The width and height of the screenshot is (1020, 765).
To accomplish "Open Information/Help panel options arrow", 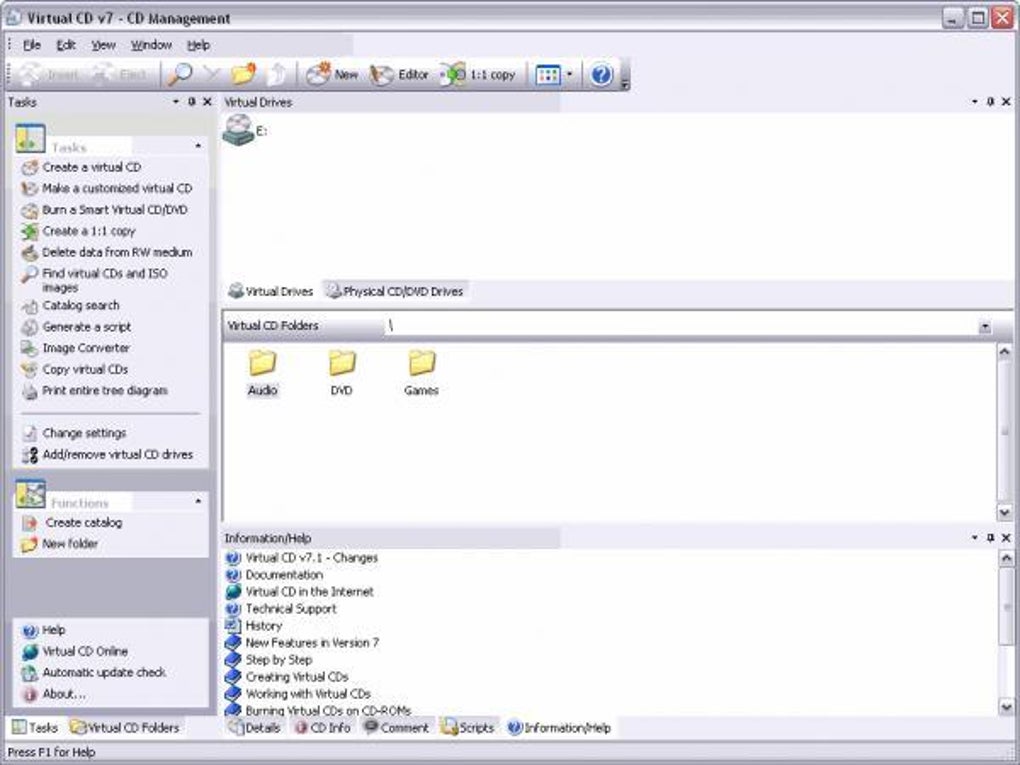I will (x=974, y=537).
